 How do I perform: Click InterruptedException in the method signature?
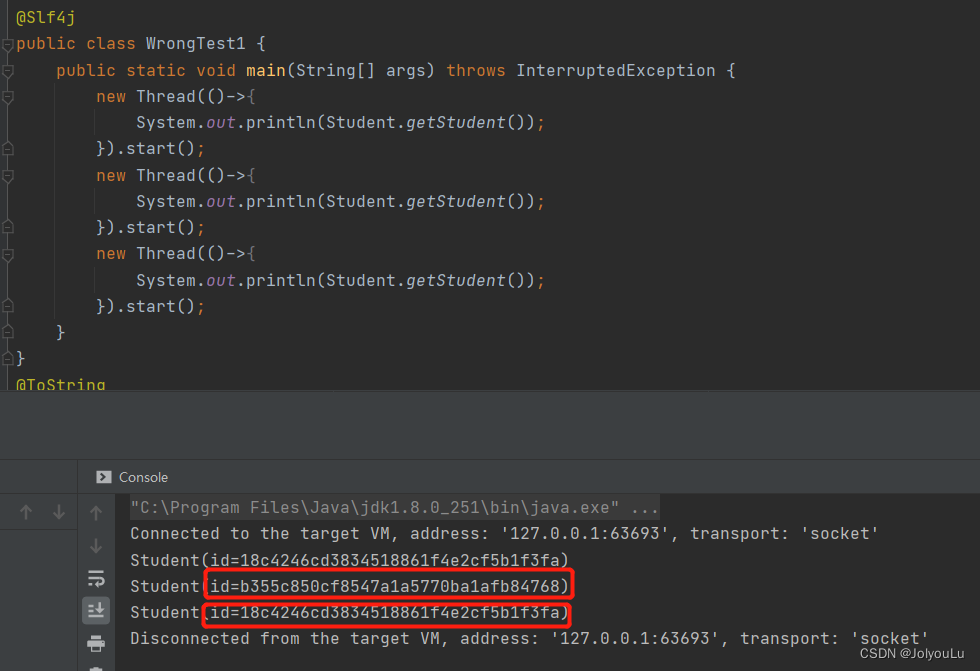click(x=616, y=71)
